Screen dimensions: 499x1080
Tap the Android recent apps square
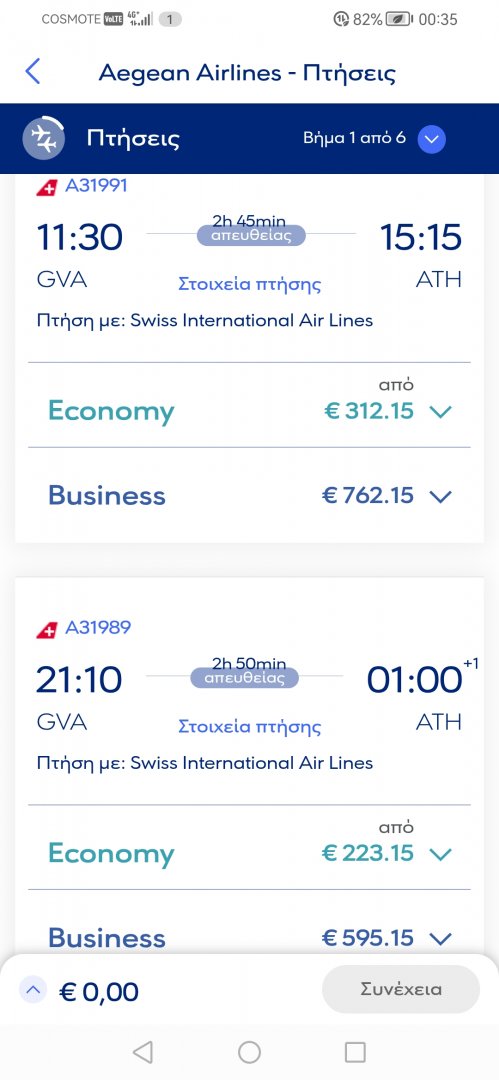[355, 1052]
